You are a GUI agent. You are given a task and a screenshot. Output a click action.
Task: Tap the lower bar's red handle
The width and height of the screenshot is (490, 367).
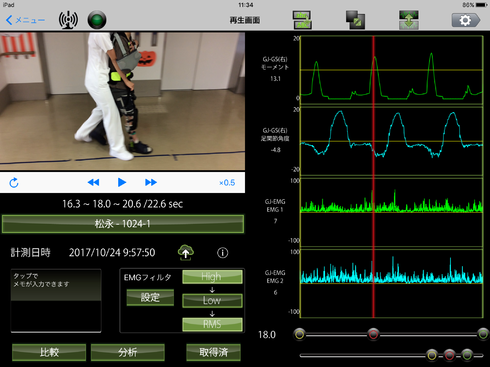click(x=449, y=355)
